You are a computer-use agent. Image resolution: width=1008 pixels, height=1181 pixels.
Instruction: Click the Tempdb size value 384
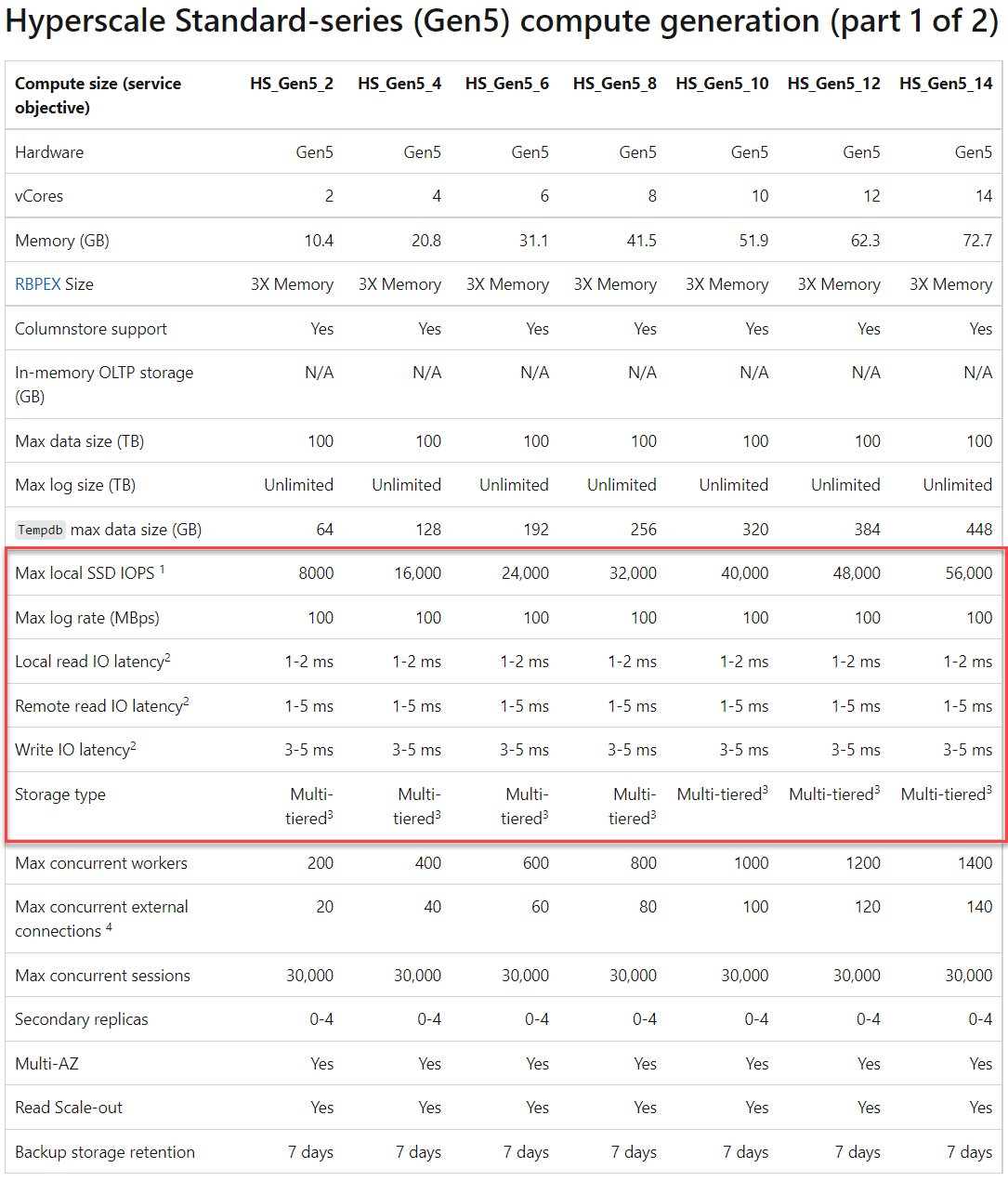[x=868, y=530]
